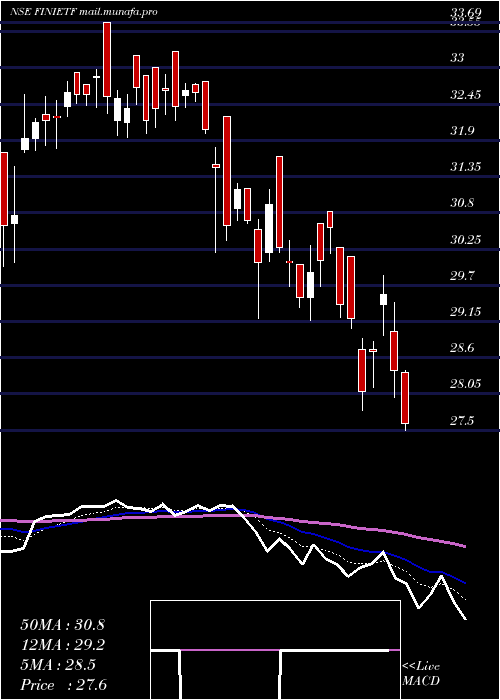The width and height of the screenshot is (500, 700).
Task: Click the 32.45 price axis label
Action: point(466,95)
